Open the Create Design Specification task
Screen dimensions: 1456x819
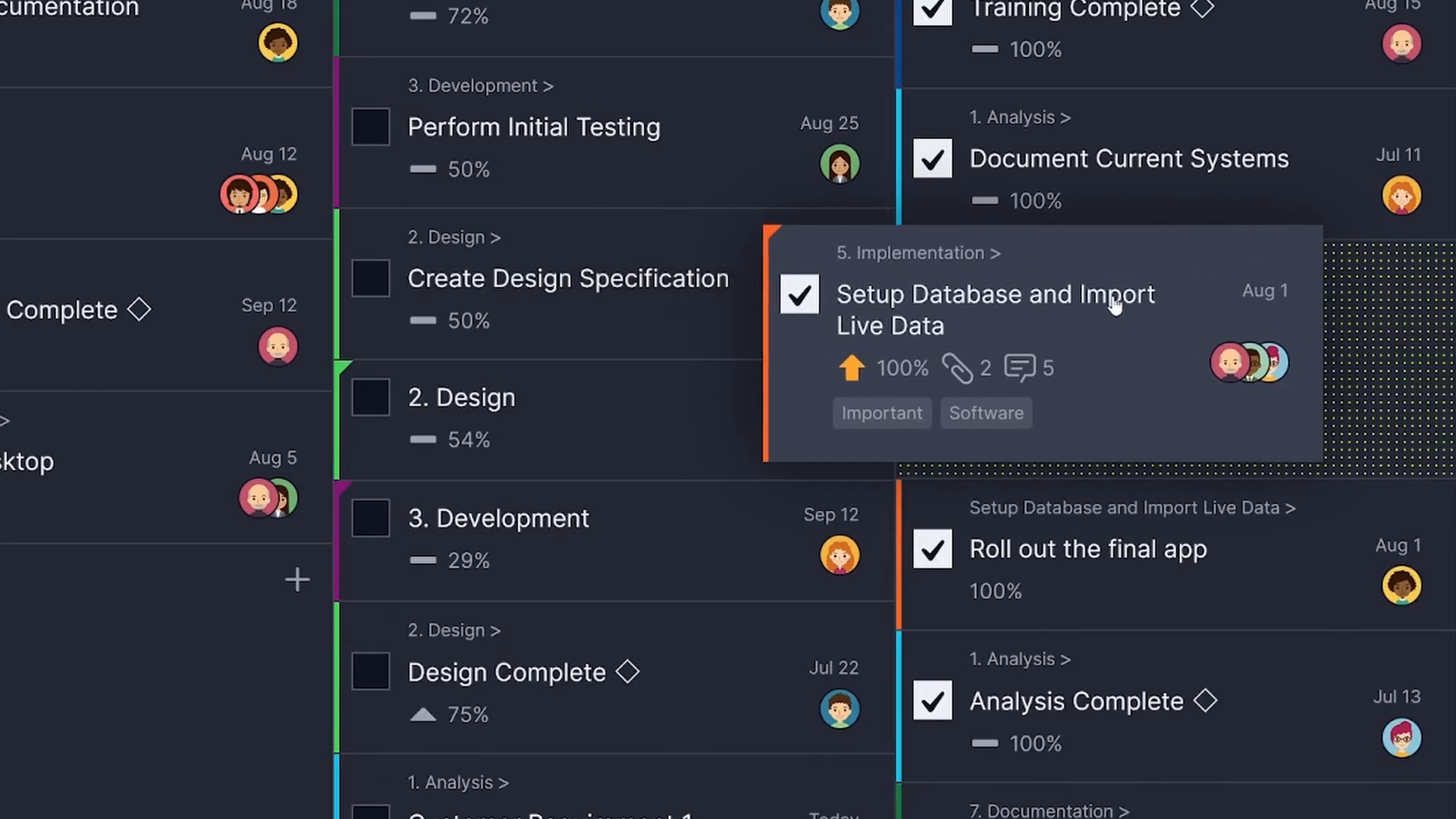[x=568, y=278]
